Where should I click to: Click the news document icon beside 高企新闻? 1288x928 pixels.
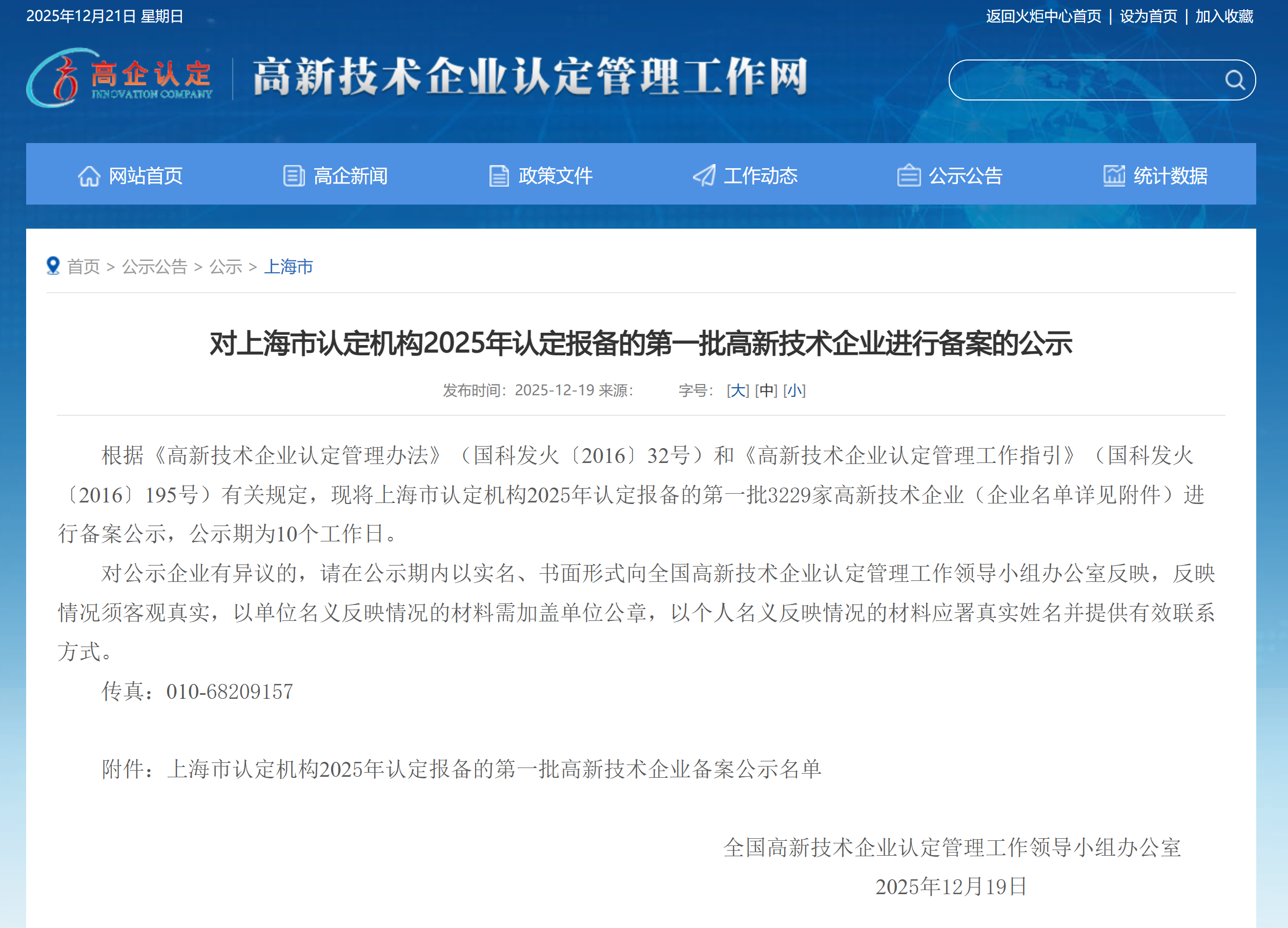(294, 176)
